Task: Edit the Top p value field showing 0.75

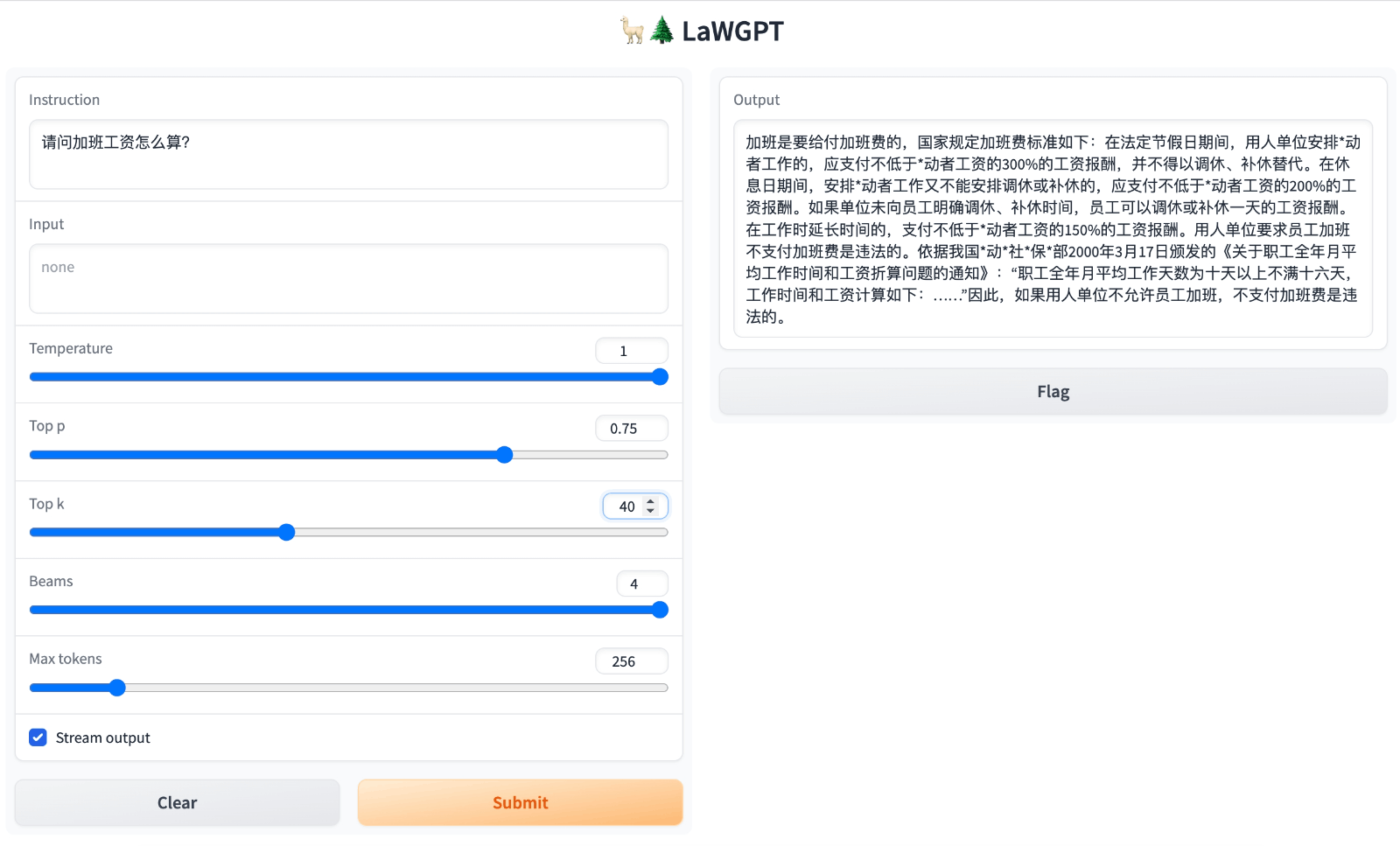Action: (x=631, y=428)
